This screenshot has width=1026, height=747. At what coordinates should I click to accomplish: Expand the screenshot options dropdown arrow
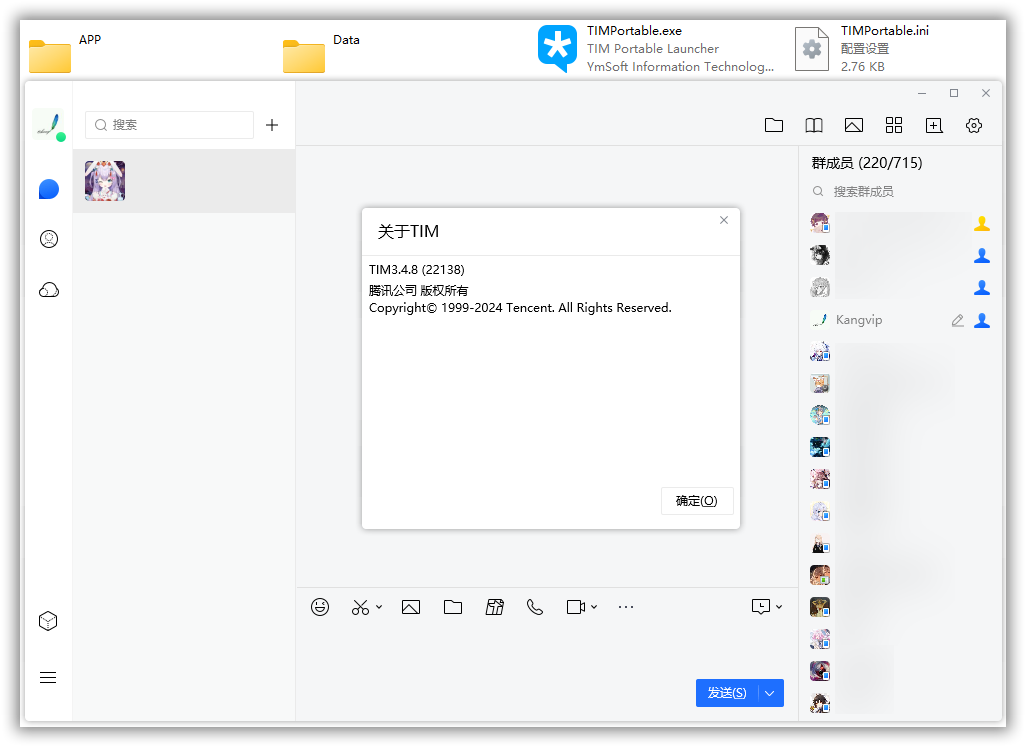(379, 607)
